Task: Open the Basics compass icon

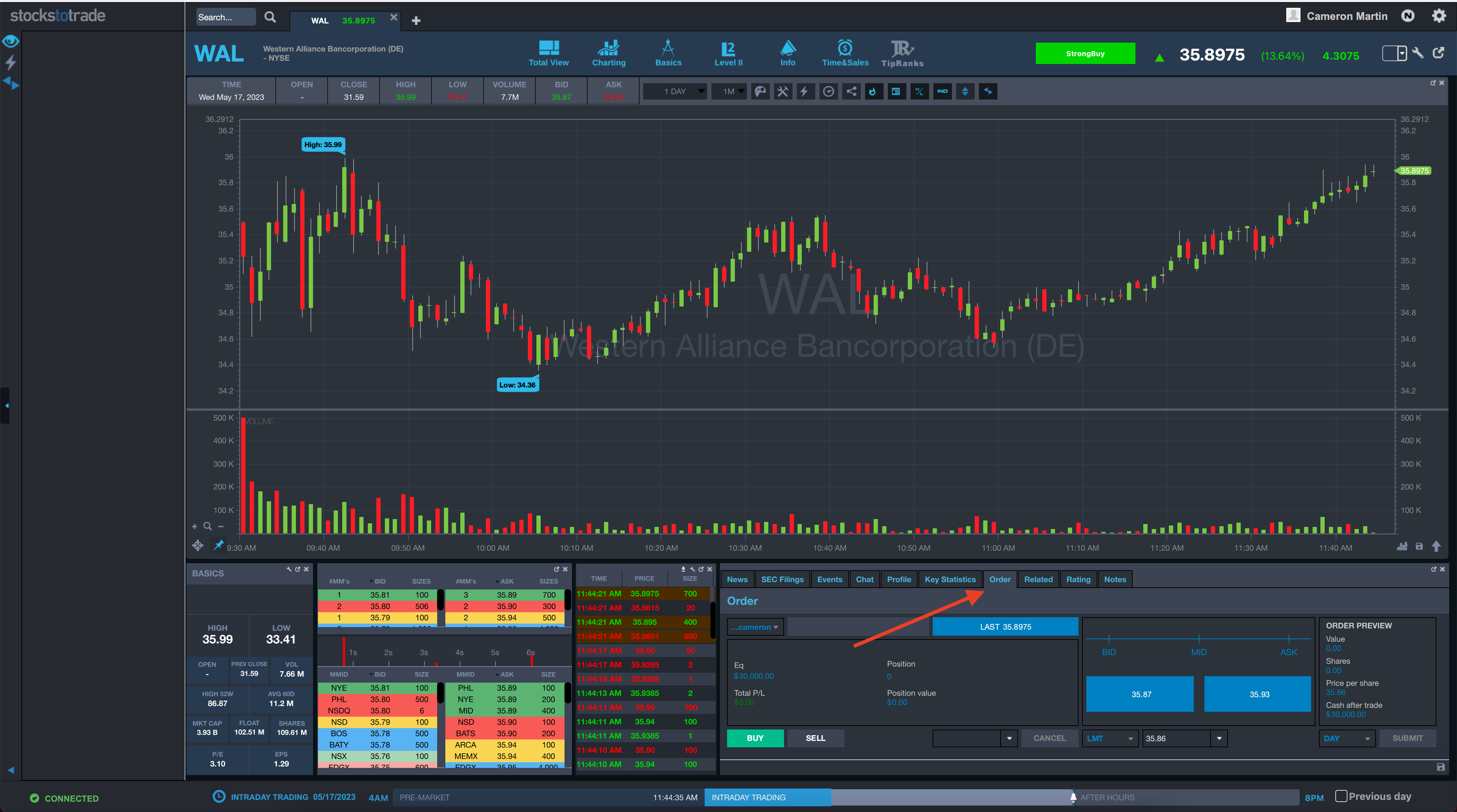Action: (x=668, y=53)
